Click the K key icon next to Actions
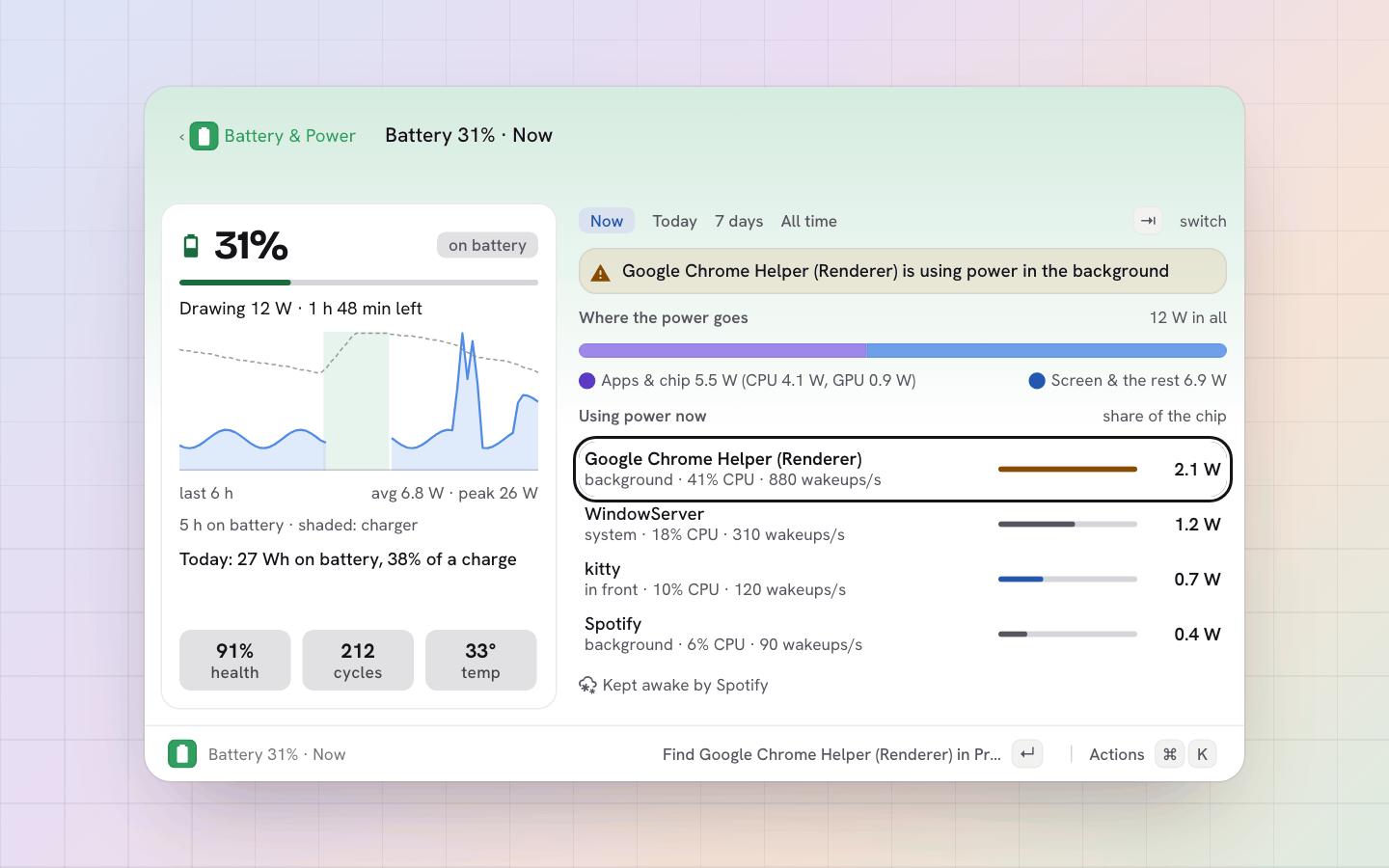The image size is (1389, 868). (1202, 754)
